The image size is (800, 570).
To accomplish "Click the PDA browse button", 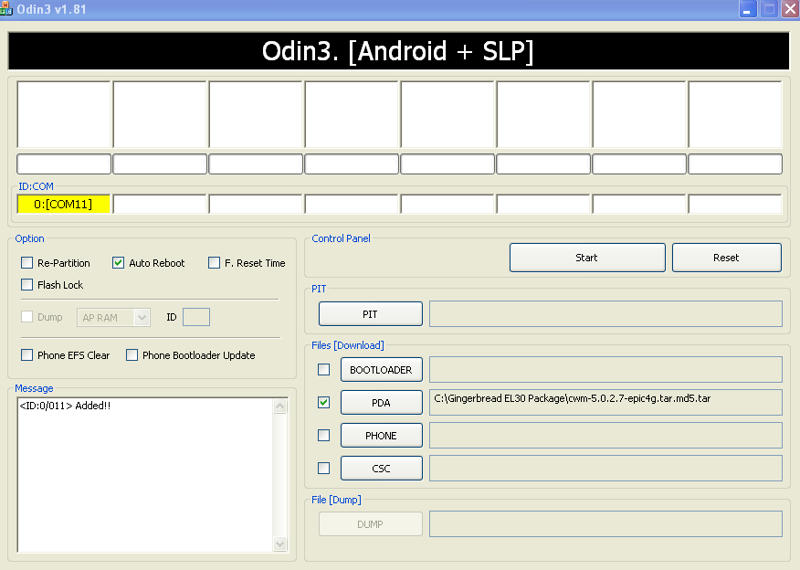I will [381, 403].
